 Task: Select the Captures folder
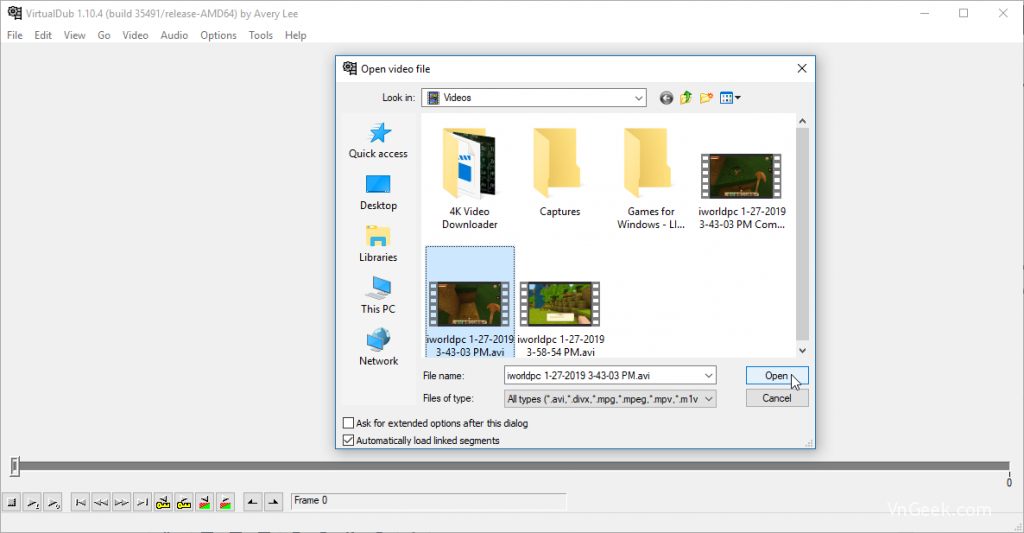[x=560, y=173]
